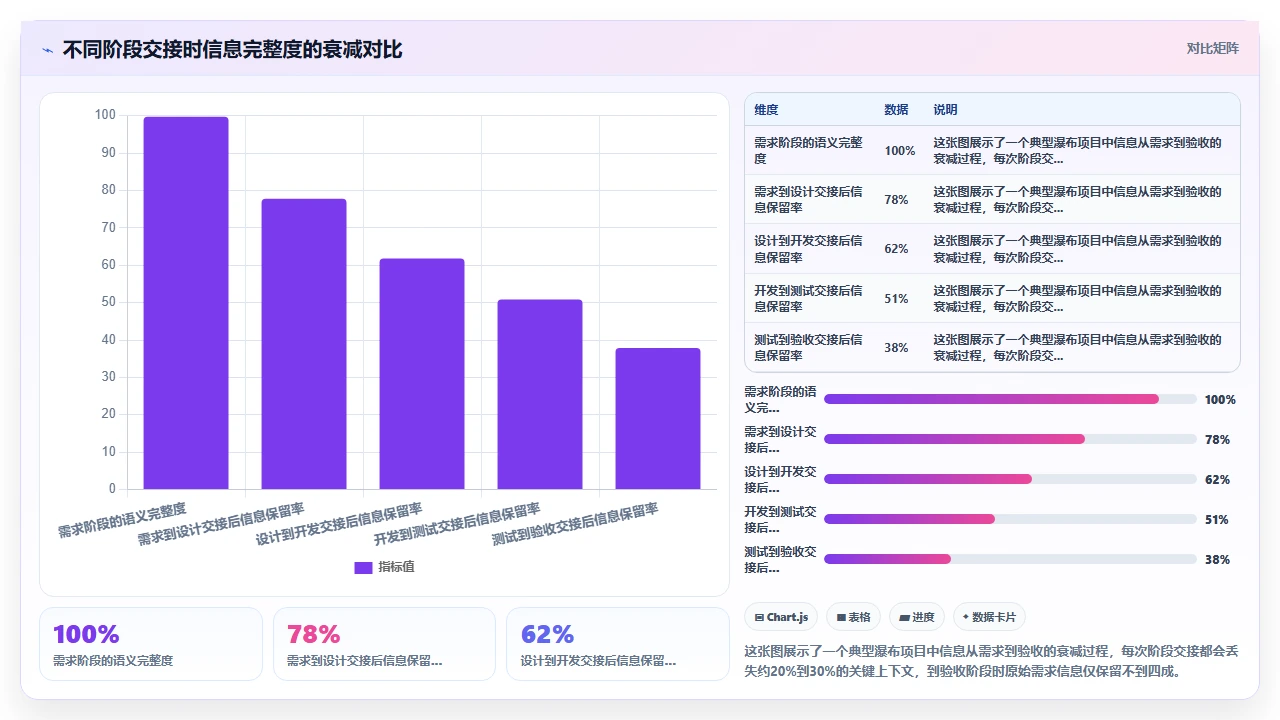Click the x-axis label 测试到验收交接后信息保留率
This screenshot has height=720, width=1280.
pyautogui.click(x=575, y=524)
